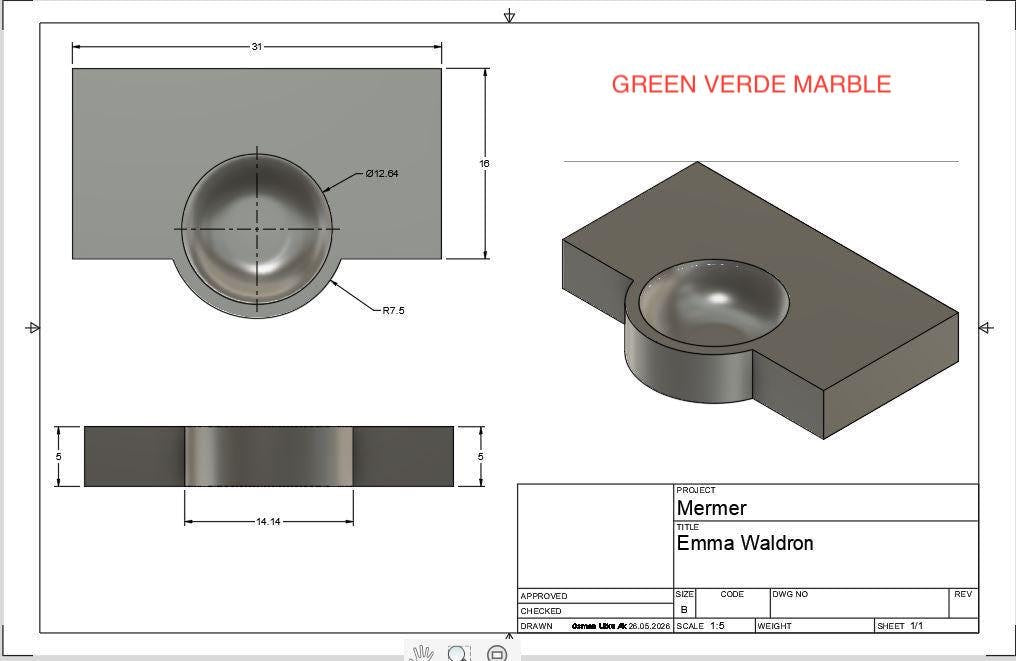This screenshot has height=661, width=1016.
Task: Select the left 5 thickness dimension
Action: tap(59, 456)
